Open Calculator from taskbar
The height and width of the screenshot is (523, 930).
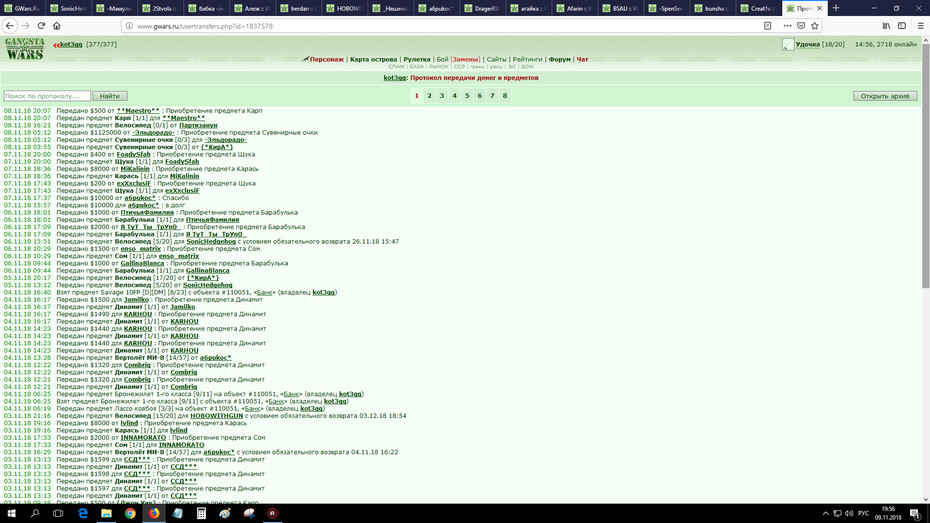point(201,514)
